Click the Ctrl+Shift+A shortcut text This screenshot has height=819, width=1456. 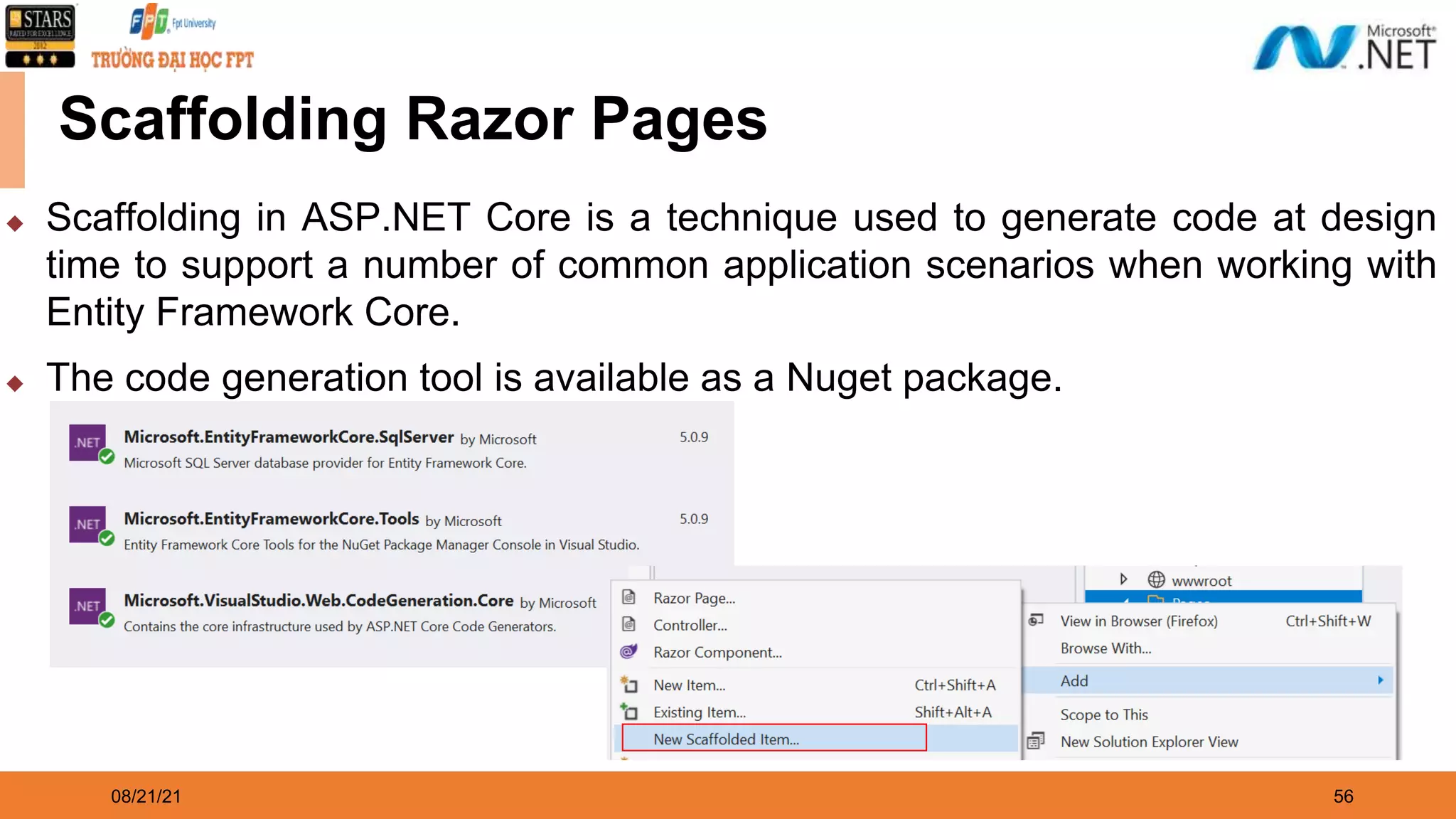pyautogui.click(x=955, y=685)
